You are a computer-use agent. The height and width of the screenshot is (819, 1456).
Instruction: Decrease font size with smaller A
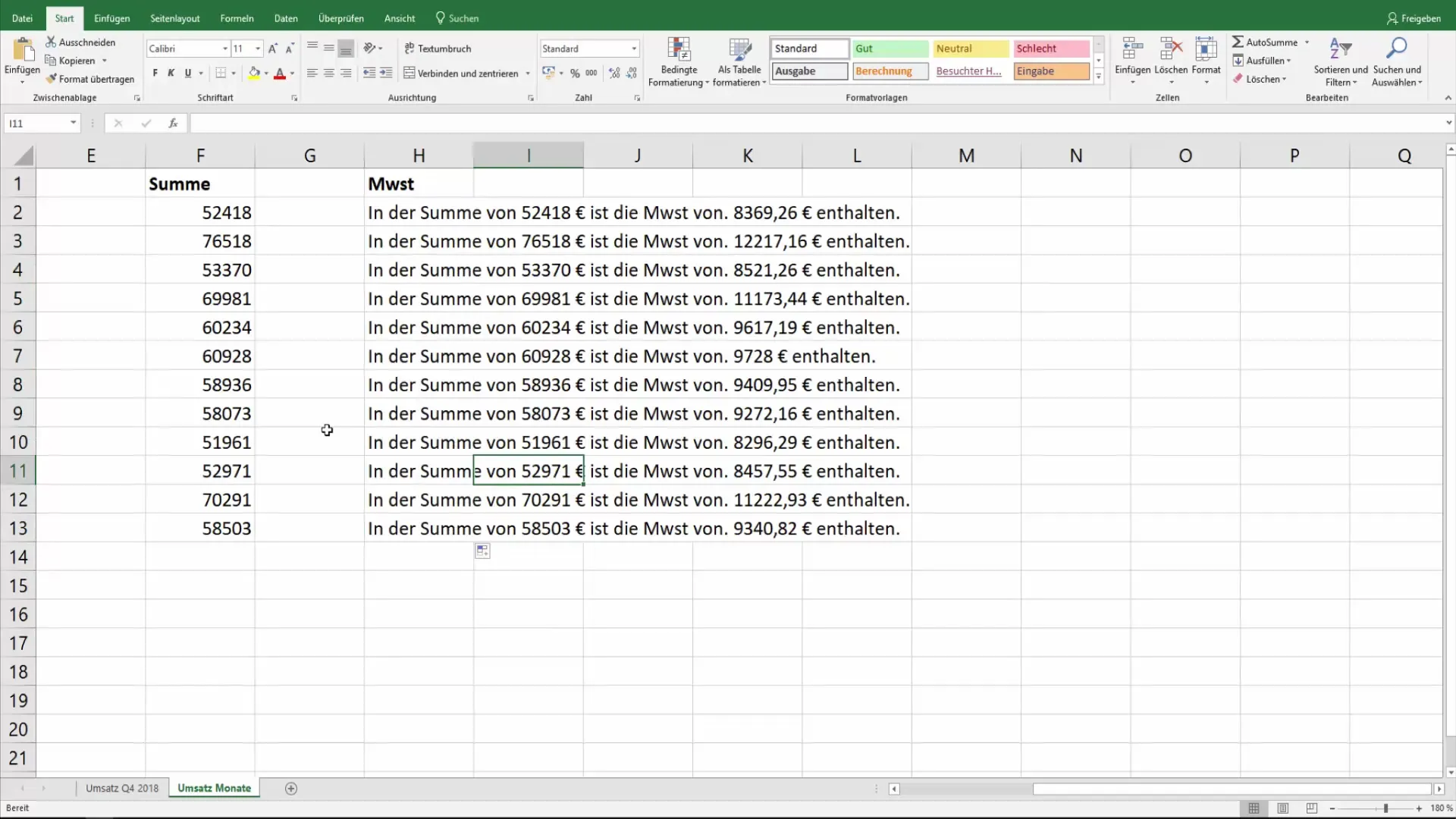(x=290, y=49)
